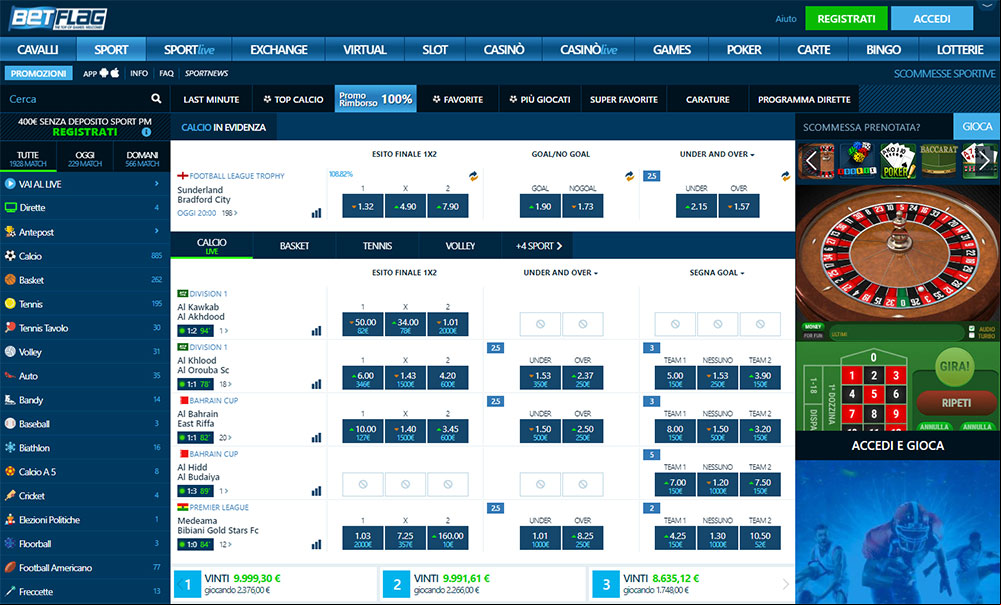The width and height of the screenshot is (1001, 605).
Task: Click the PROMOZIONI button
Action: coord(38,73)
